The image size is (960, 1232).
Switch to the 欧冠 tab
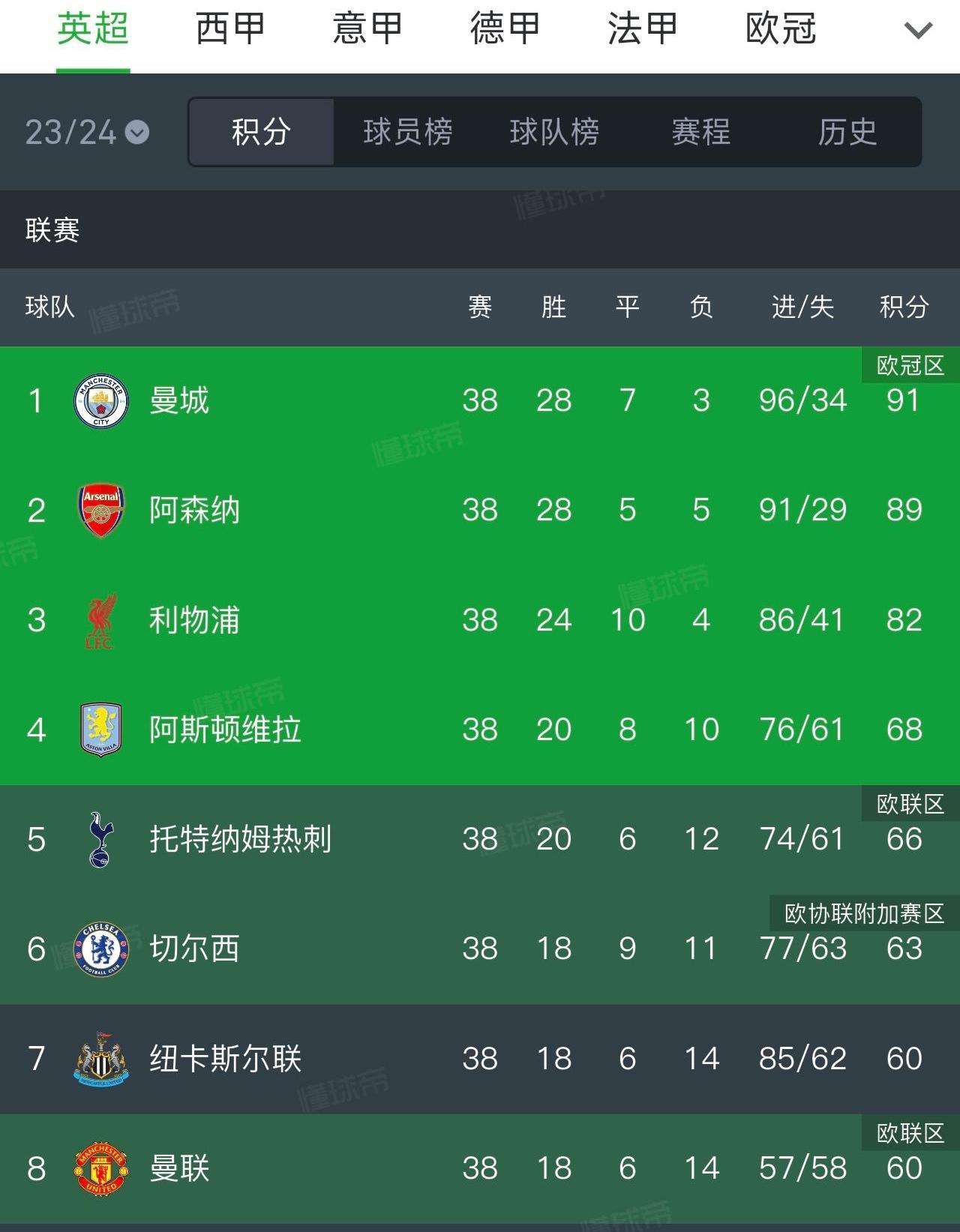tap(780, 29)
